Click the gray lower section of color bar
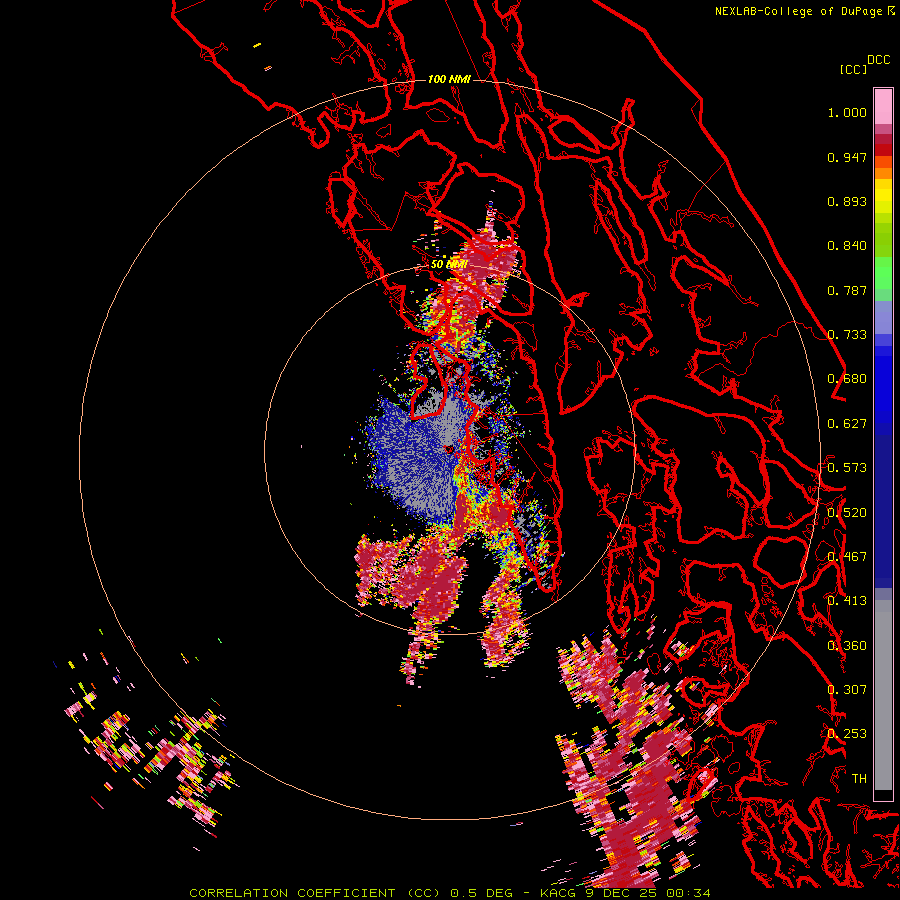Image resolution: width=900 pixels, height=900 pixels. [883, 695]
